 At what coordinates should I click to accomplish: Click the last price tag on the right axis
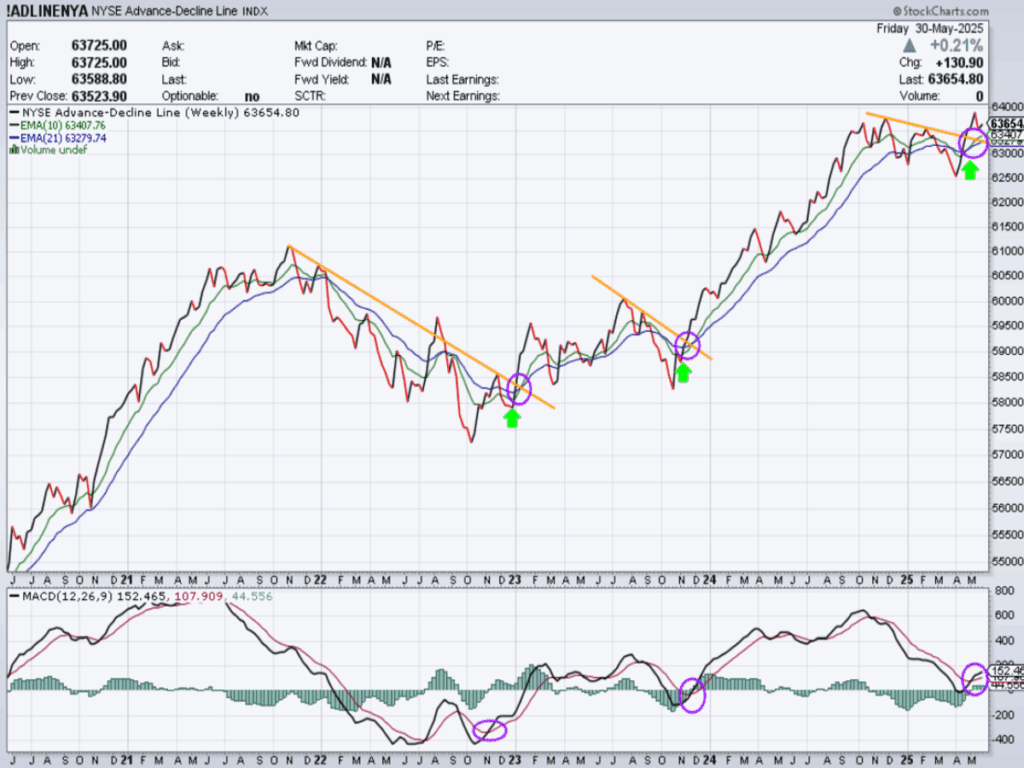coord(1003,124)
